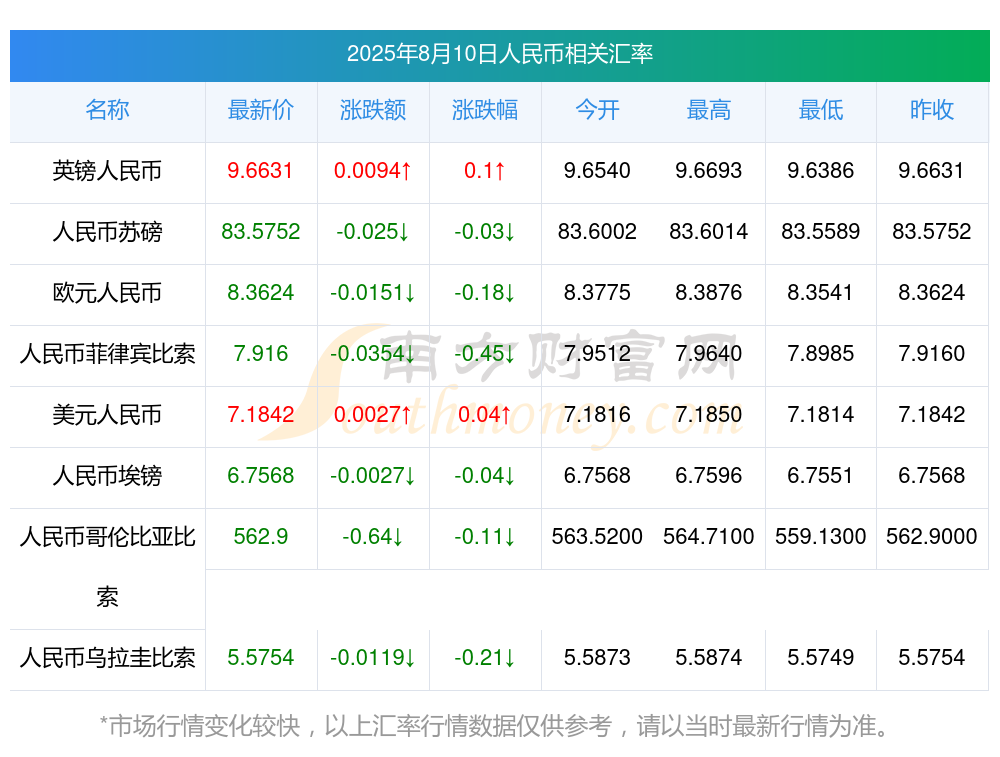The image size is (1000, 757).
Task: Click the opening value 9.6540
Action: point(597,171)
